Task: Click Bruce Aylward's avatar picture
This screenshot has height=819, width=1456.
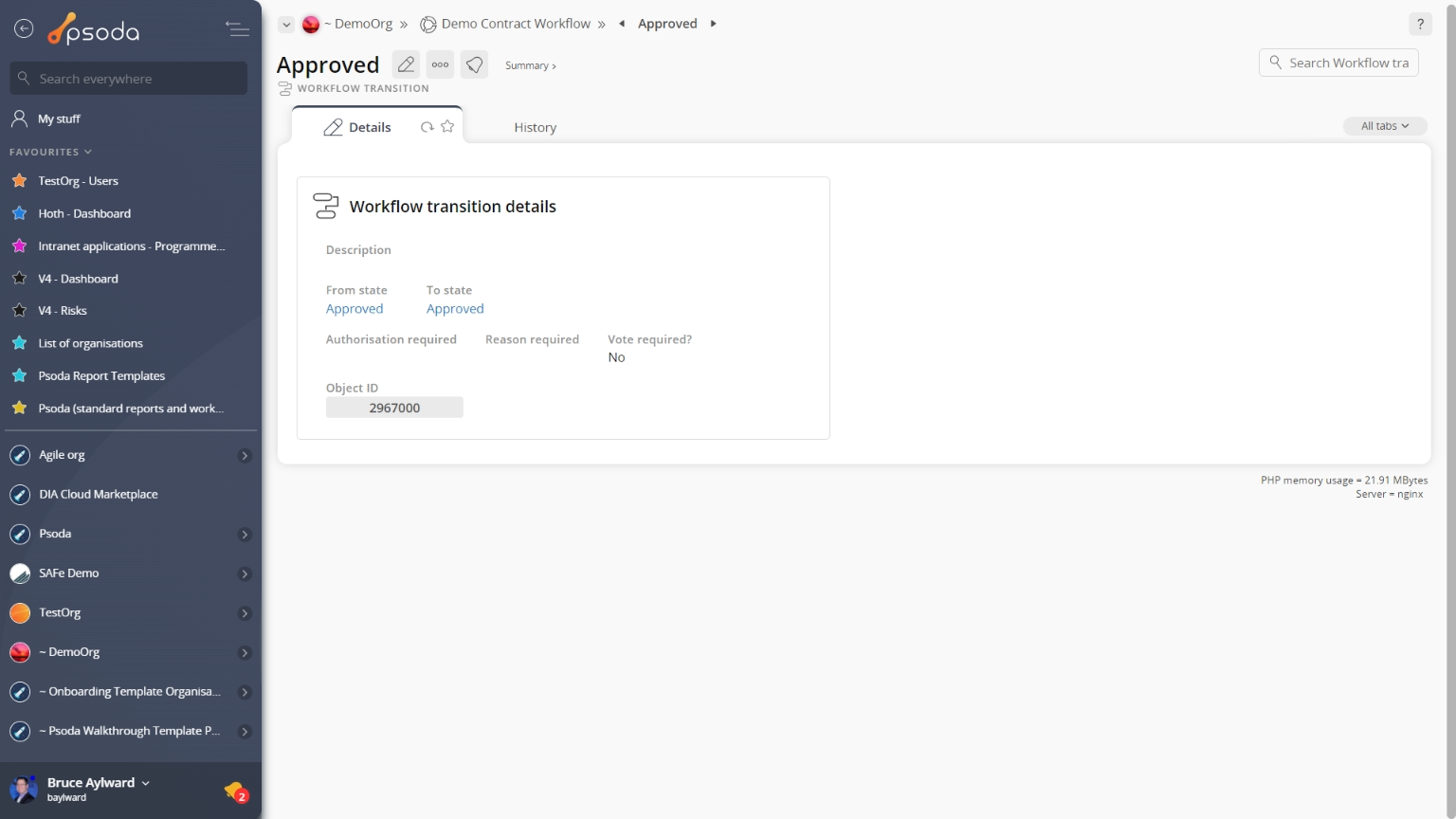Action: [x=24, y=789]
